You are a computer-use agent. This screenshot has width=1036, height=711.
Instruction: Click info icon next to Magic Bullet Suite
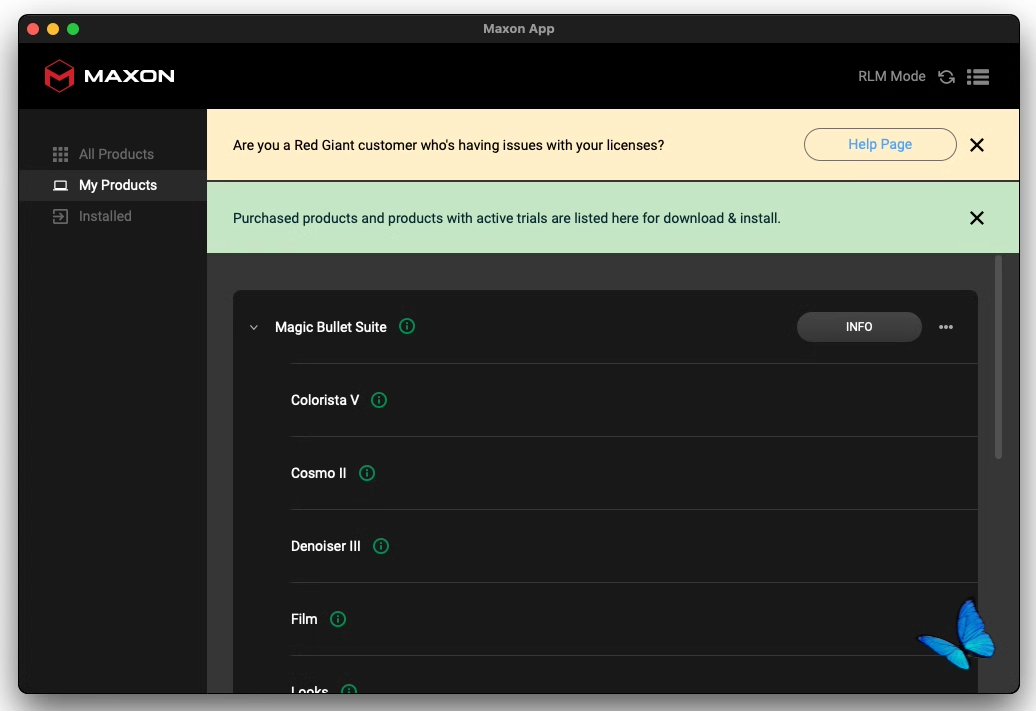click(407, 326)
